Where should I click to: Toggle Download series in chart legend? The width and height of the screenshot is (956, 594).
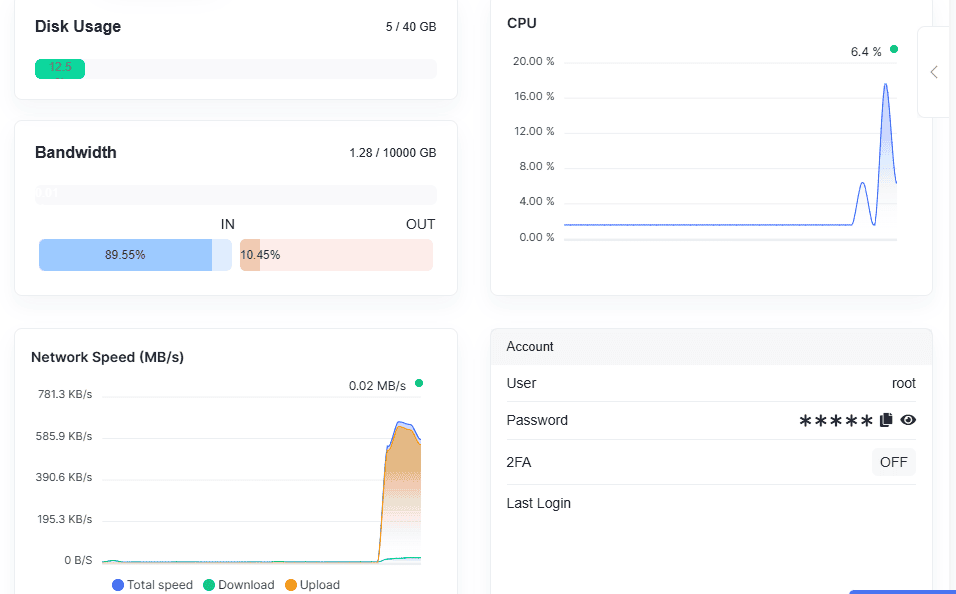(238, 584)
